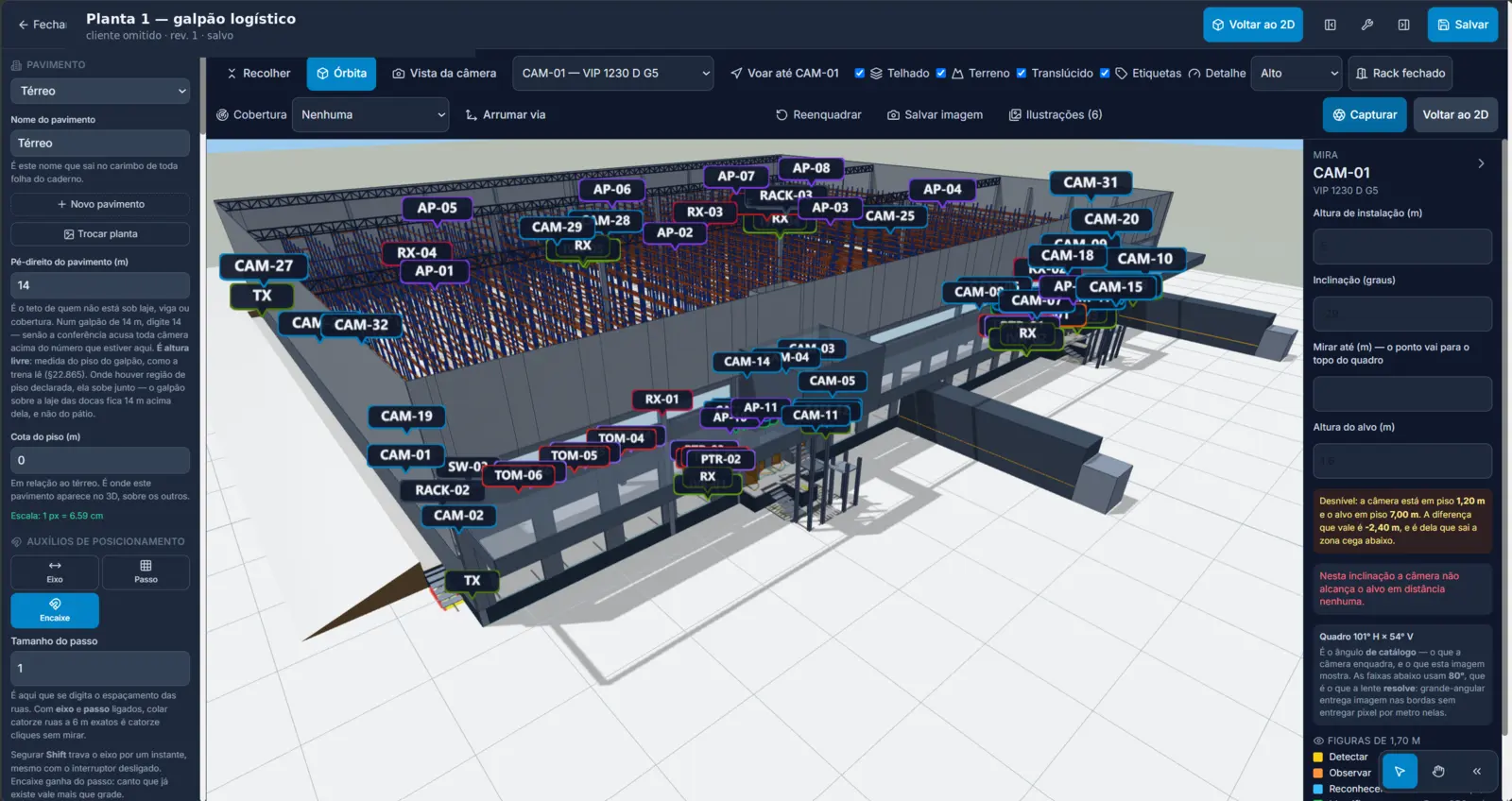Screen dimensions: 1512x801
Task: Select the CAM-27 label in 3D view
Action: tap(264, 266)
